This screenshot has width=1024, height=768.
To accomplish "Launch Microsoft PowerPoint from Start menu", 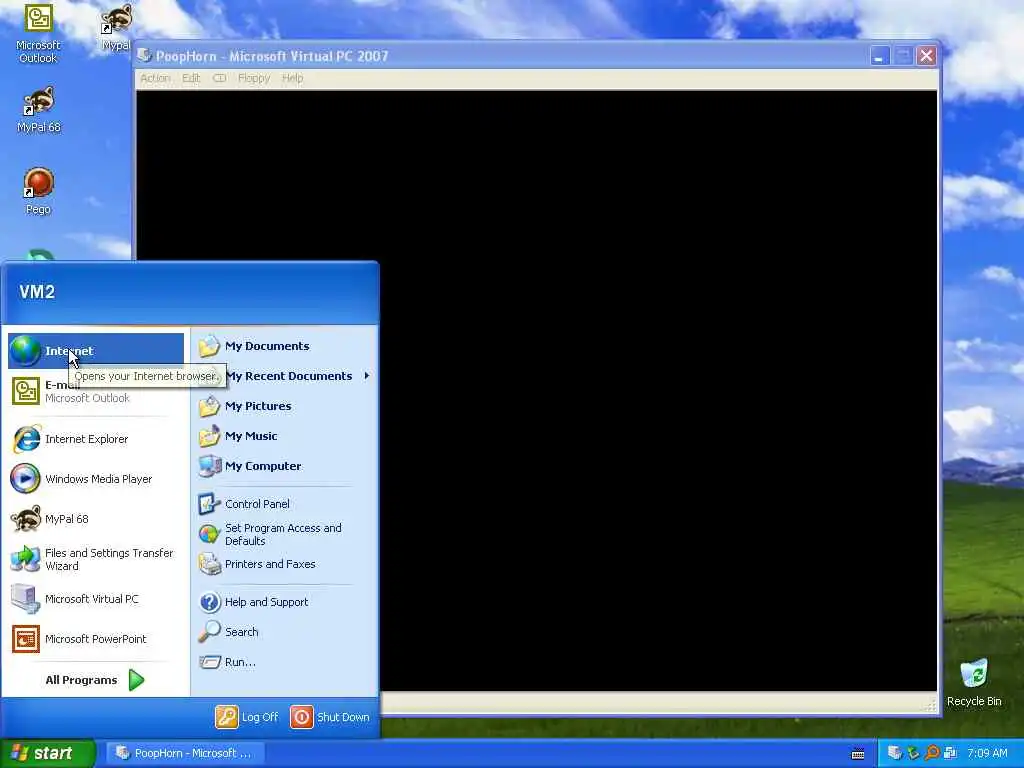I will coord(96,639).
